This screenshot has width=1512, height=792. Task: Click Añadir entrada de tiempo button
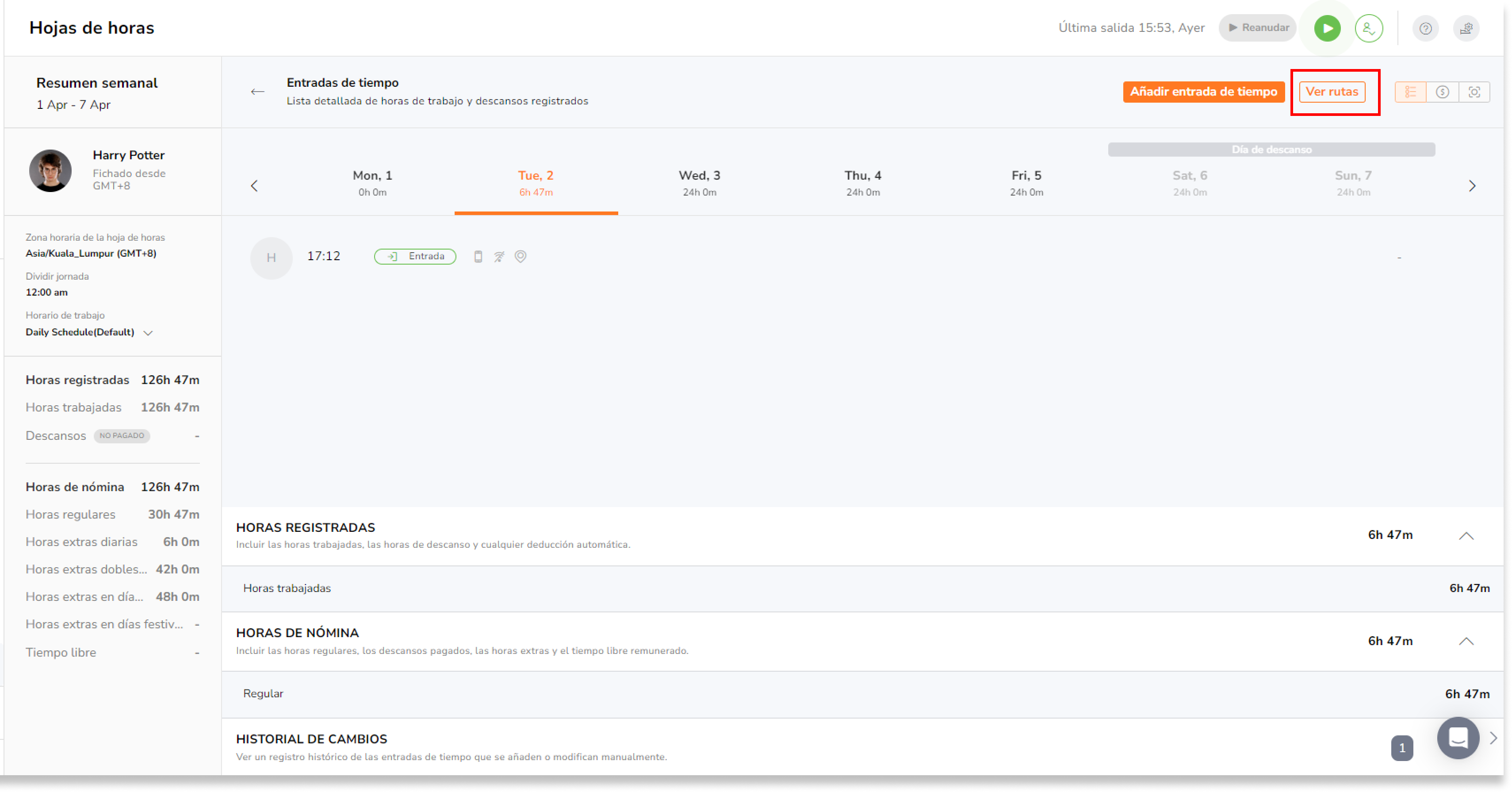pyautogui.click(x=1203, y=92)
